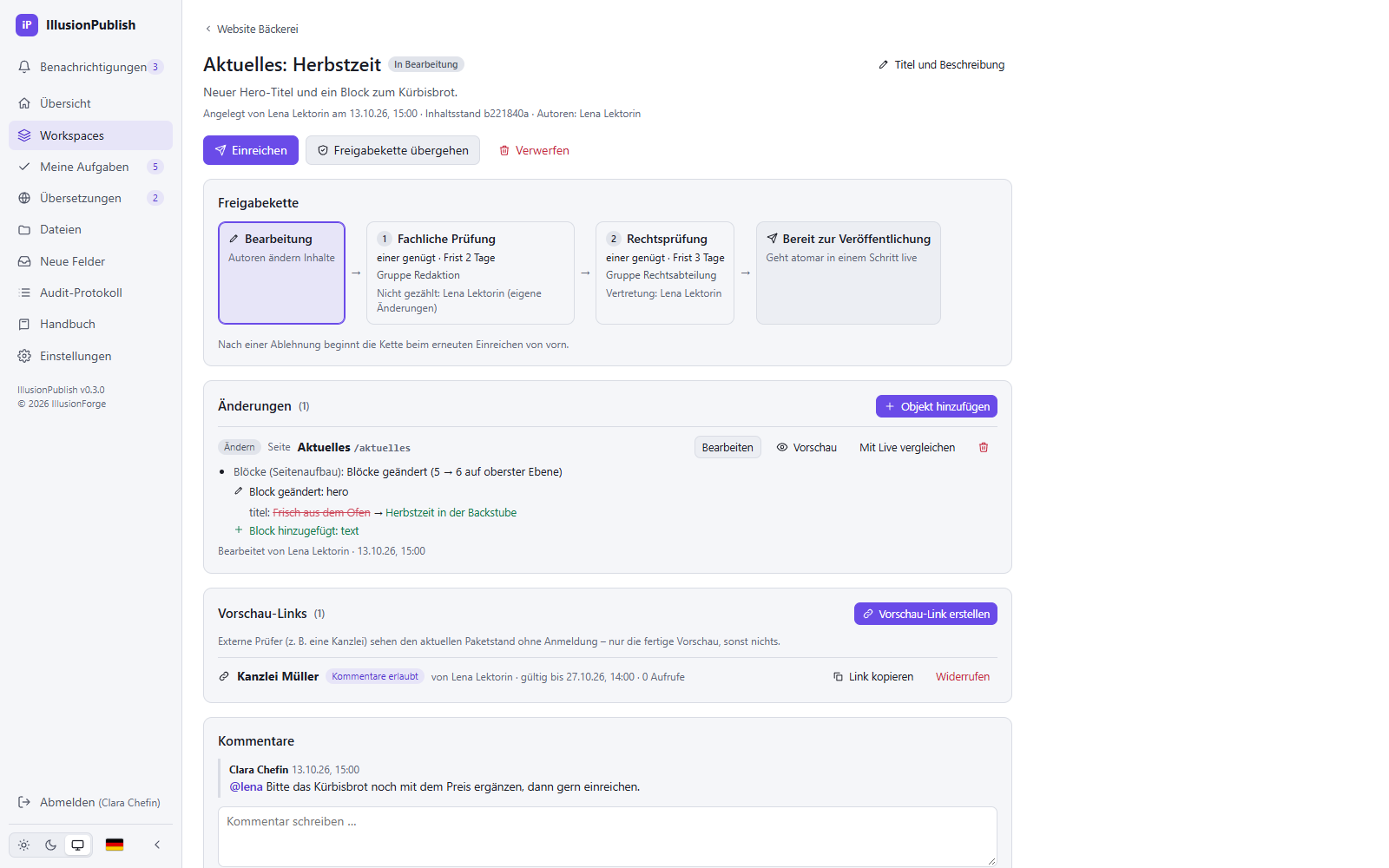1389x868 pixels.
Task: Open Übersetzungen section
Action: click(x=90, y=198)
